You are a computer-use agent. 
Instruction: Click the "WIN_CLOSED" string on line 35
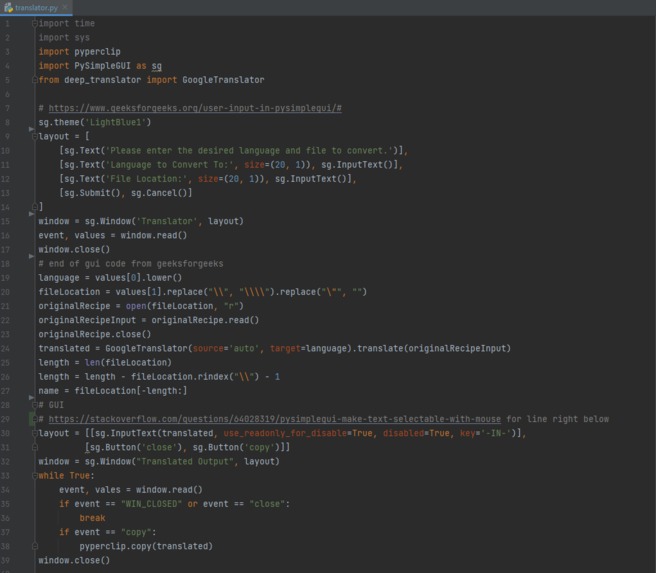pyautogui.click(x=151, y=504)
